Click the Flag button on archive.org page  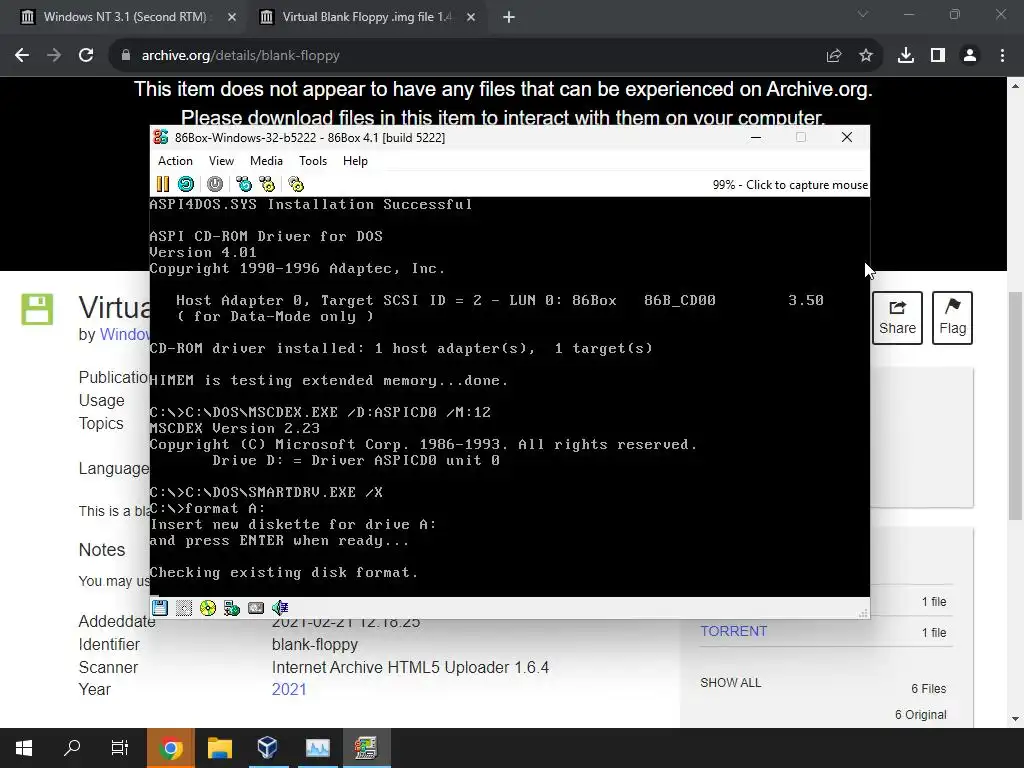point(953,317)
